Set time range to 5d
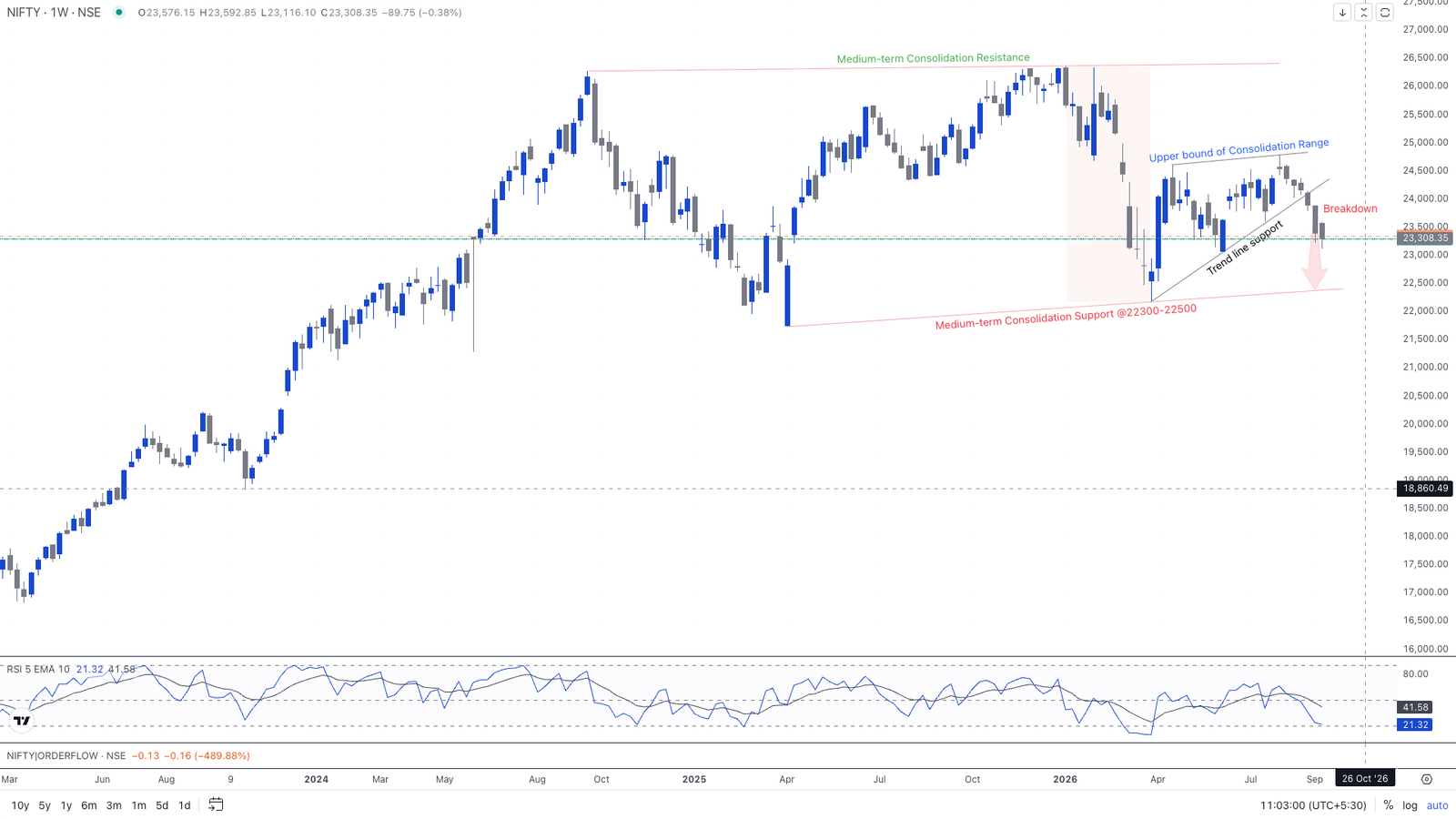 coord(162,805)
